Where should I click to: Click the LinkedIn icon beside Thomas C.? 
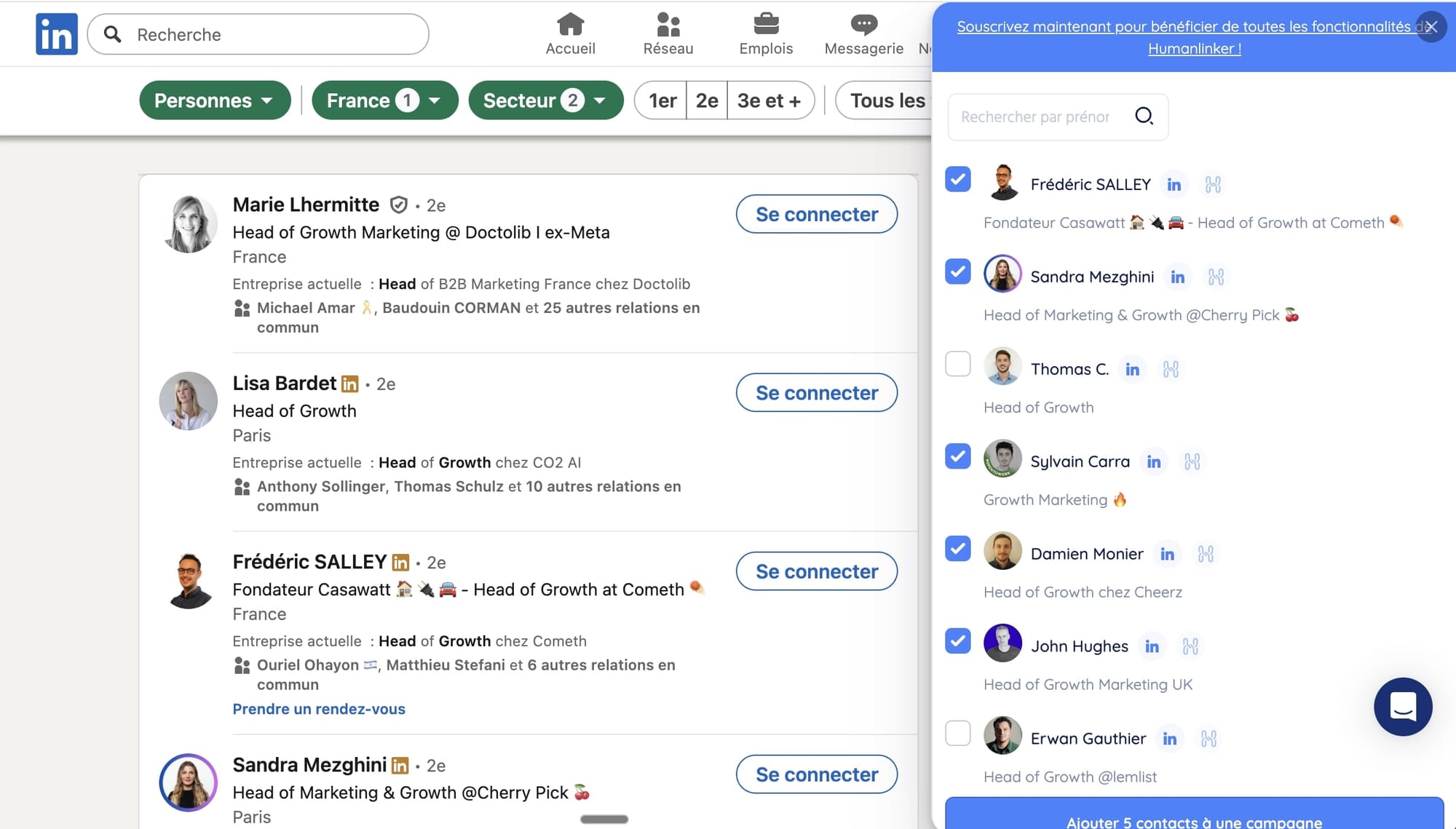click(1132, 370)
